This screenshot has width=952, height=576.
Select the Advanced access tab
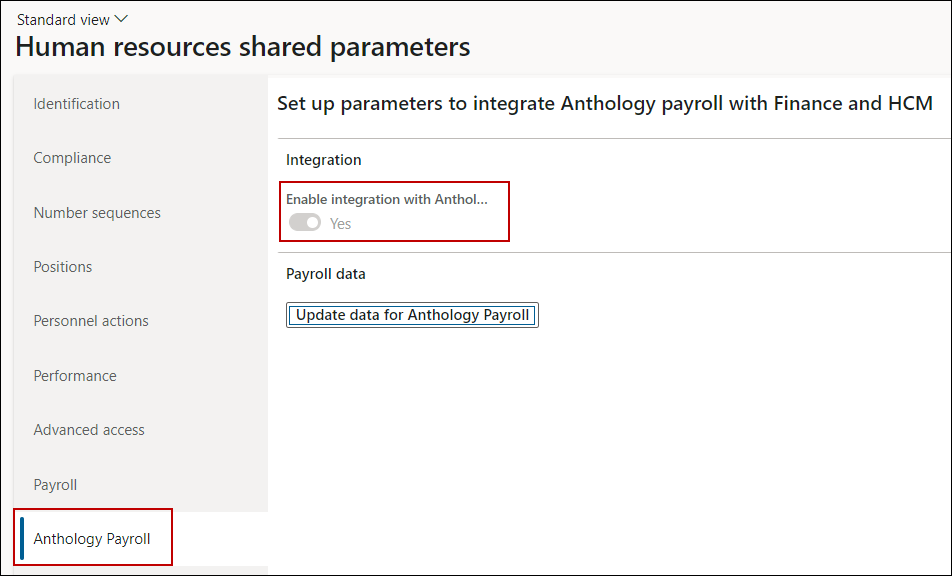89,430
